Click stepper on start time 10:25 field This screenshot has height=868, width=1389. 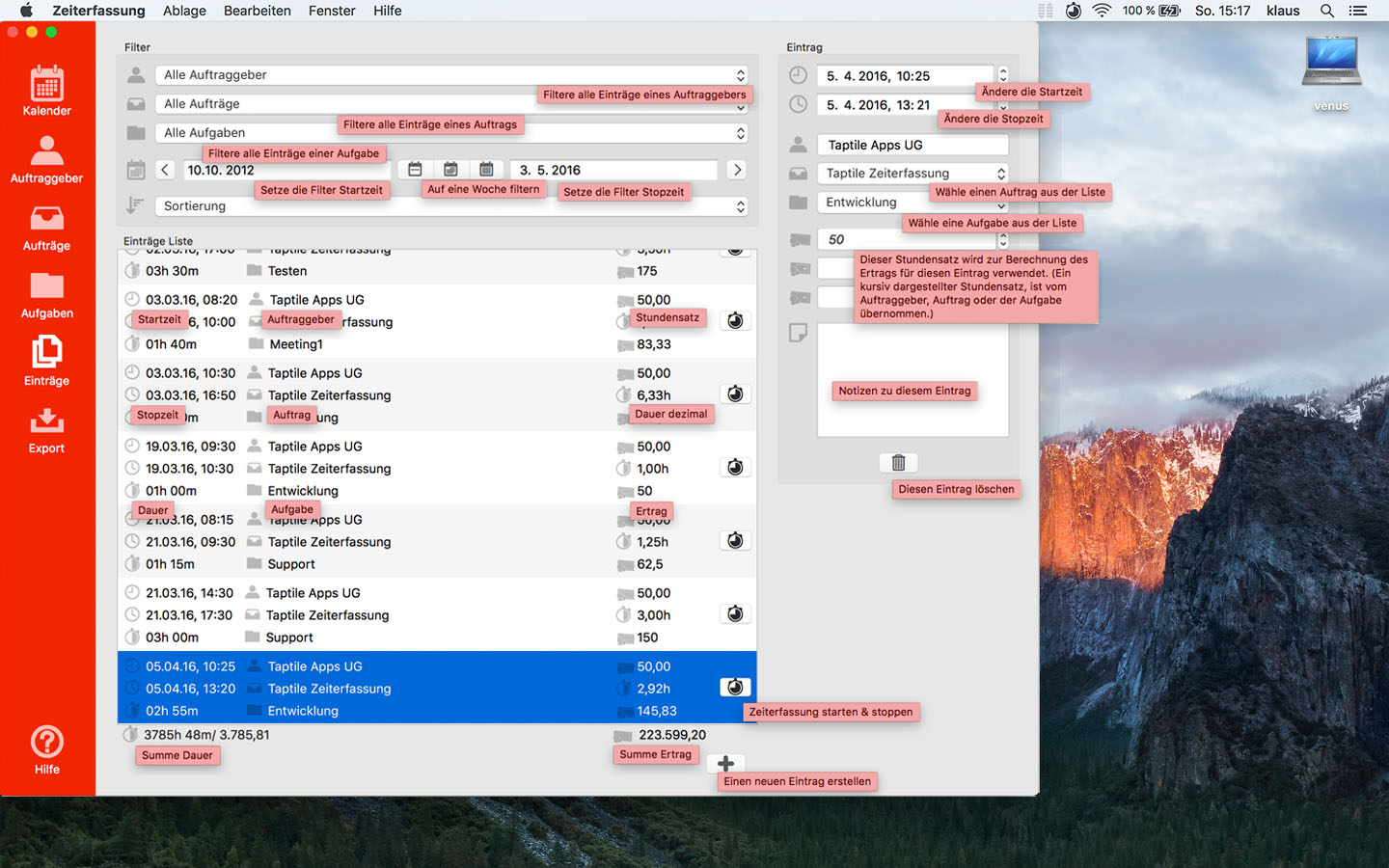[1003, 75]
